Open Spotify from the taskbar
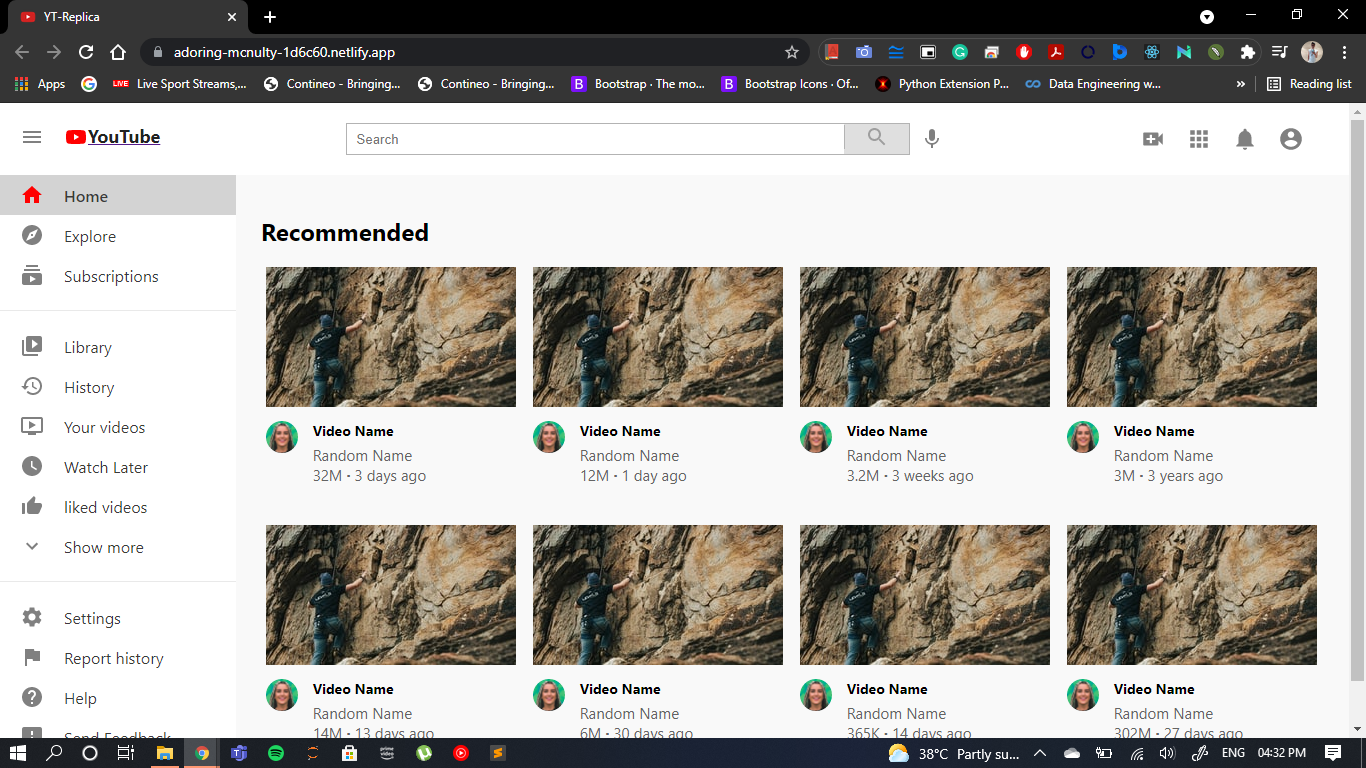 click(x=276, y=753)
